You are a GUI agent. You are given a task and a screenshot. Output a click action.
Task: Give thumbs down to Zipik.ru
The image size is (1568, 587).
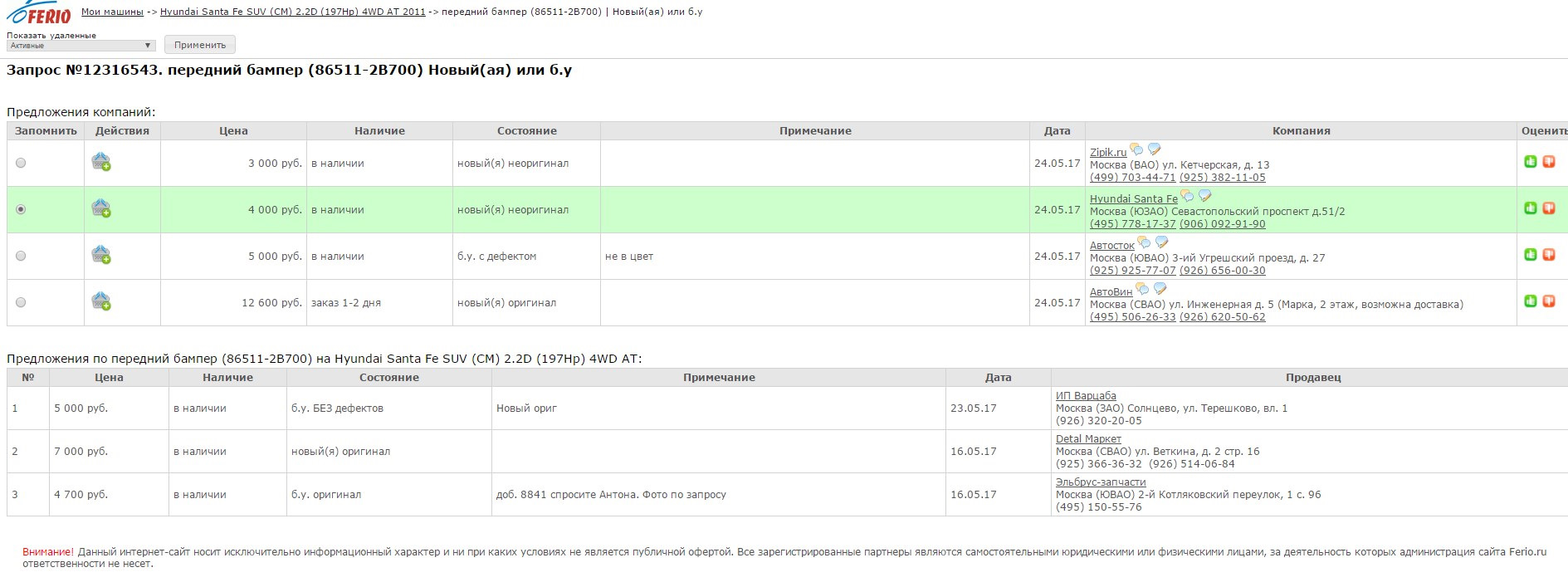(1549, 162)
